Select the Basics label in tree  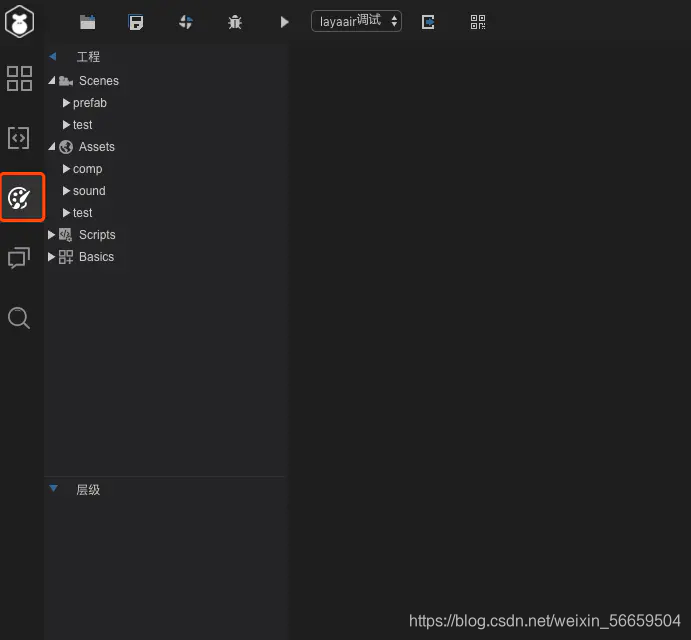click(x=97, y=257)
